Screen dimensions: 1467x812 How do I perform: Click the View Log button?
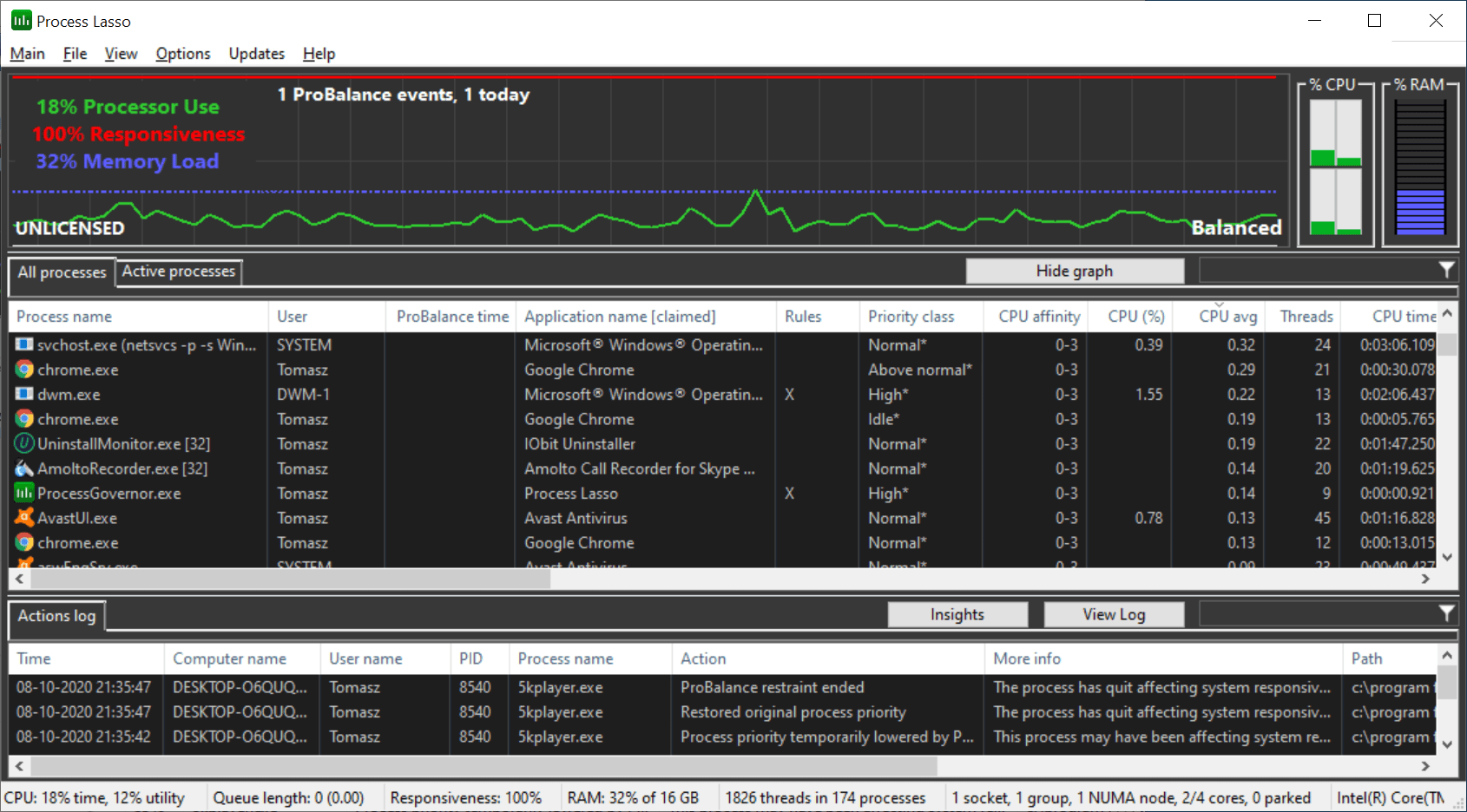click(x=1114, y=614)
